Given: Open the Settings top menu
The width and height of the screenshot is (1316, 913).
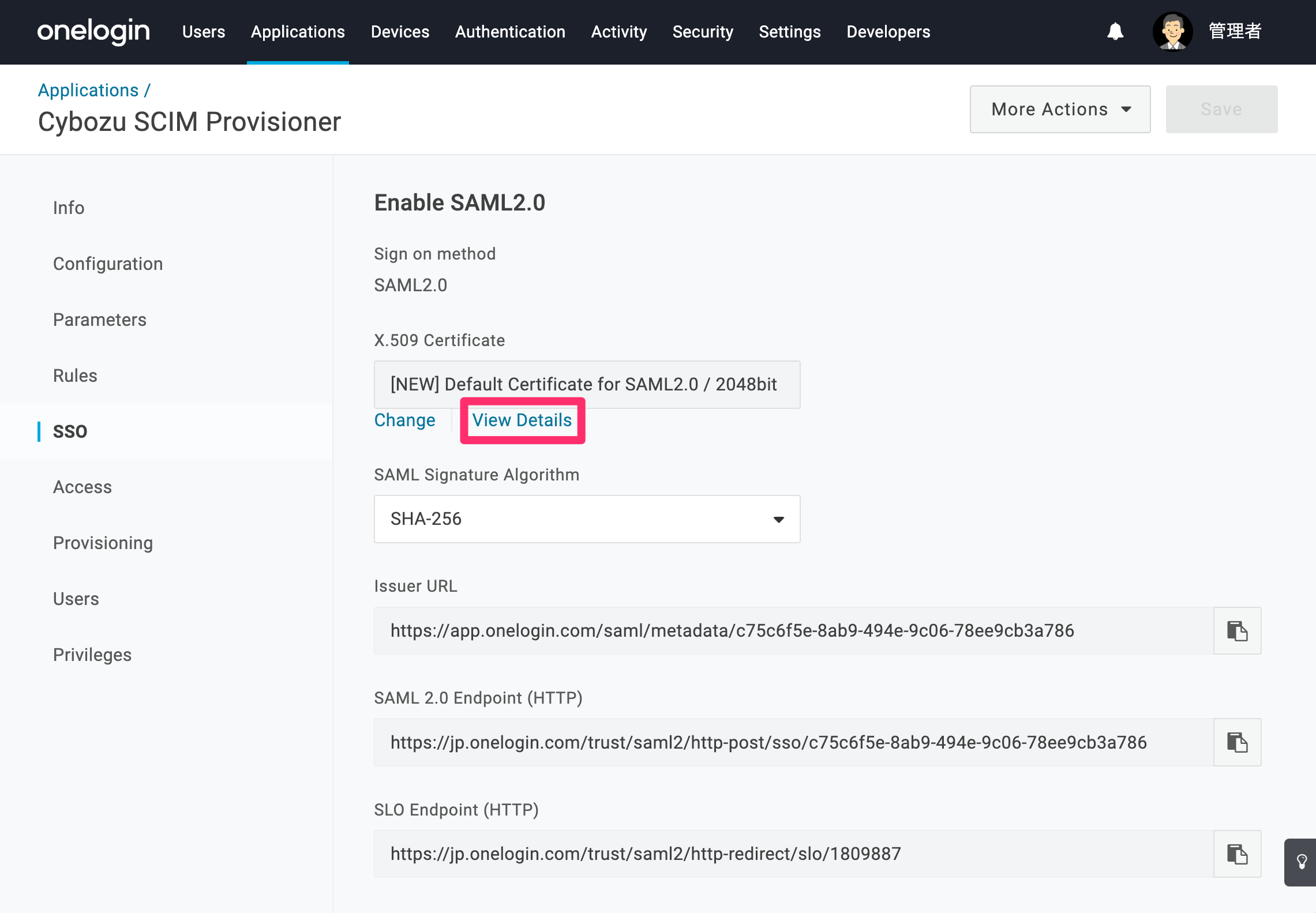Looking at the screenshot, I should pos(790,32).
